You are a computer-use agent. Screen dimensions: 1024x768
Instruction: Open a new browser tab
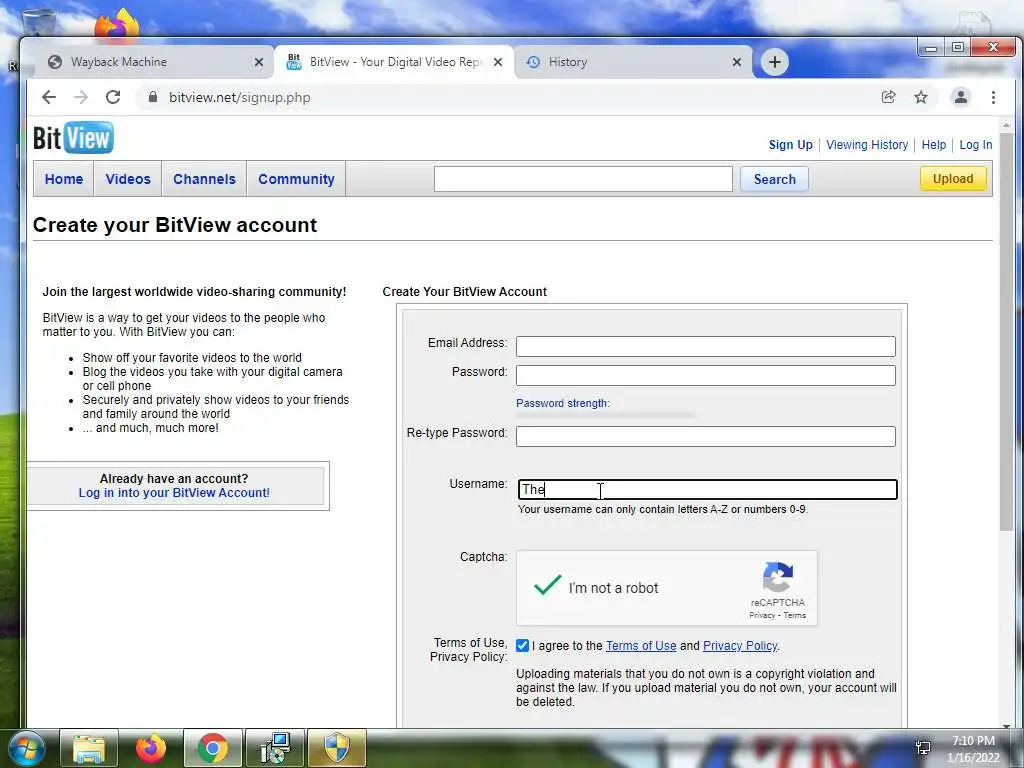[x=775, y=62]
